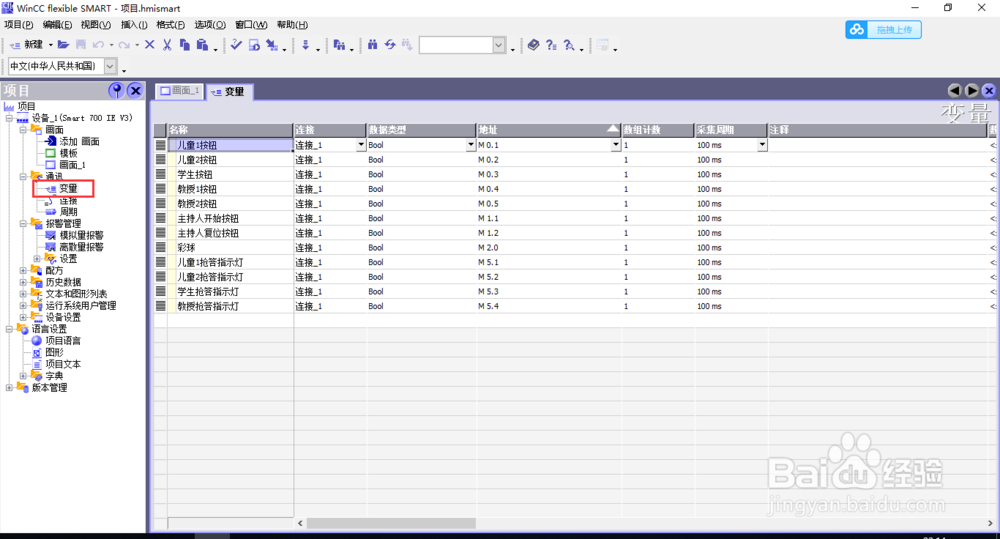This screenshot has height=539, width=1000.
Task: Switch to the 画面_1 tab
Action: pos(180,91)
